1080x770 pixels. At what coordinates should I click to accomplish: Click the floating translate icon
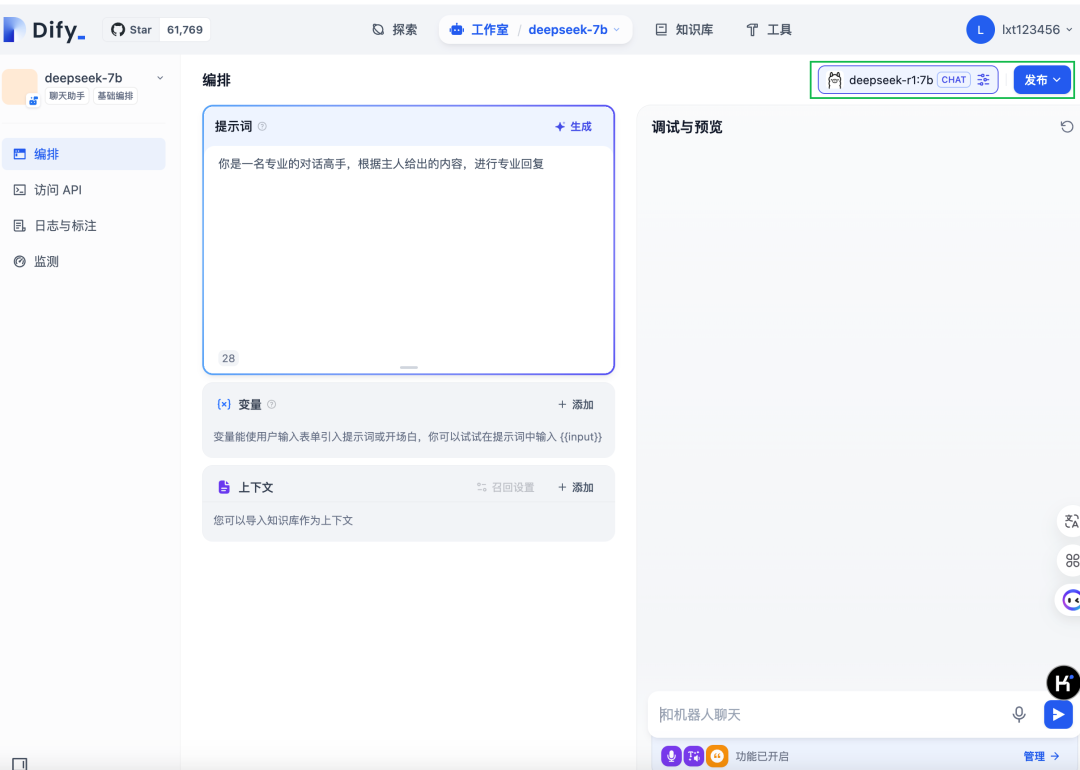1070,521
